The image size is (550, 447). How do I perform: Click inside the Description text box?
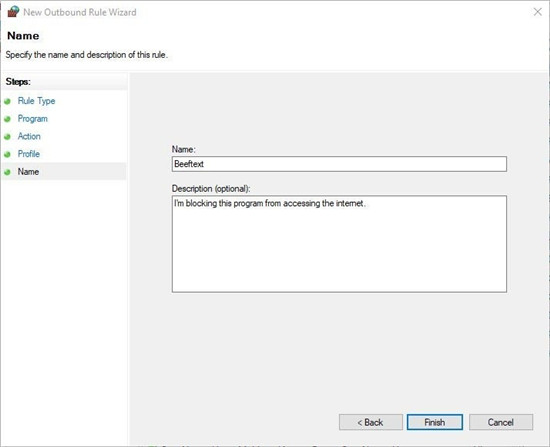click(339, 244)
